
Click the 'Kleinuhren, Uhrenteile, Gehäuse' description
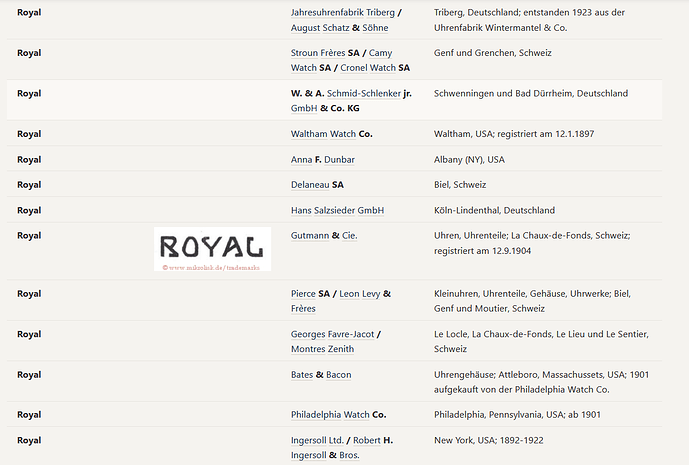tap(533, 301)
